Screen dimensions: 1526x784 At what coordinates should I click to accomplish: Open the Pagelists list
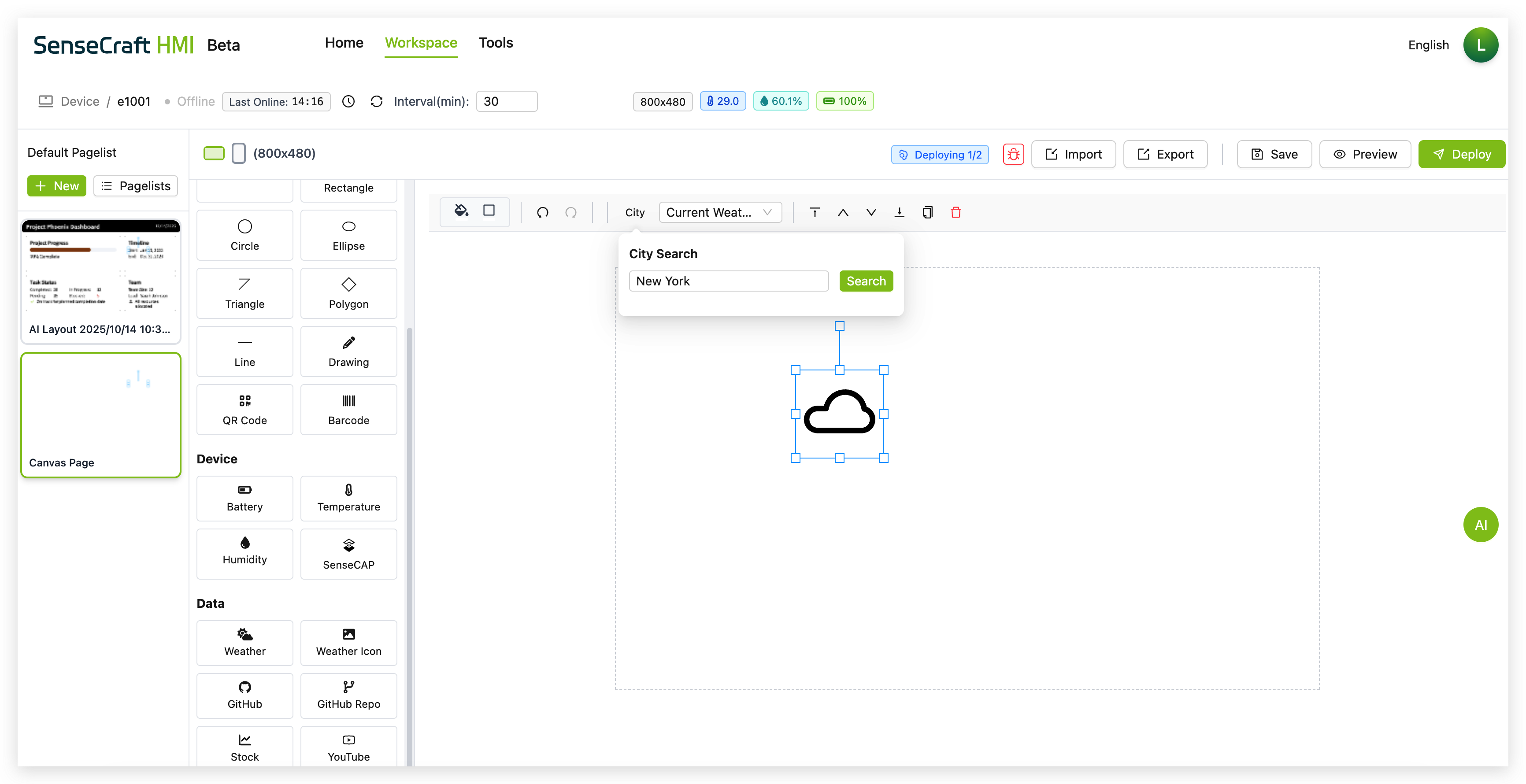tap(136, 186)
